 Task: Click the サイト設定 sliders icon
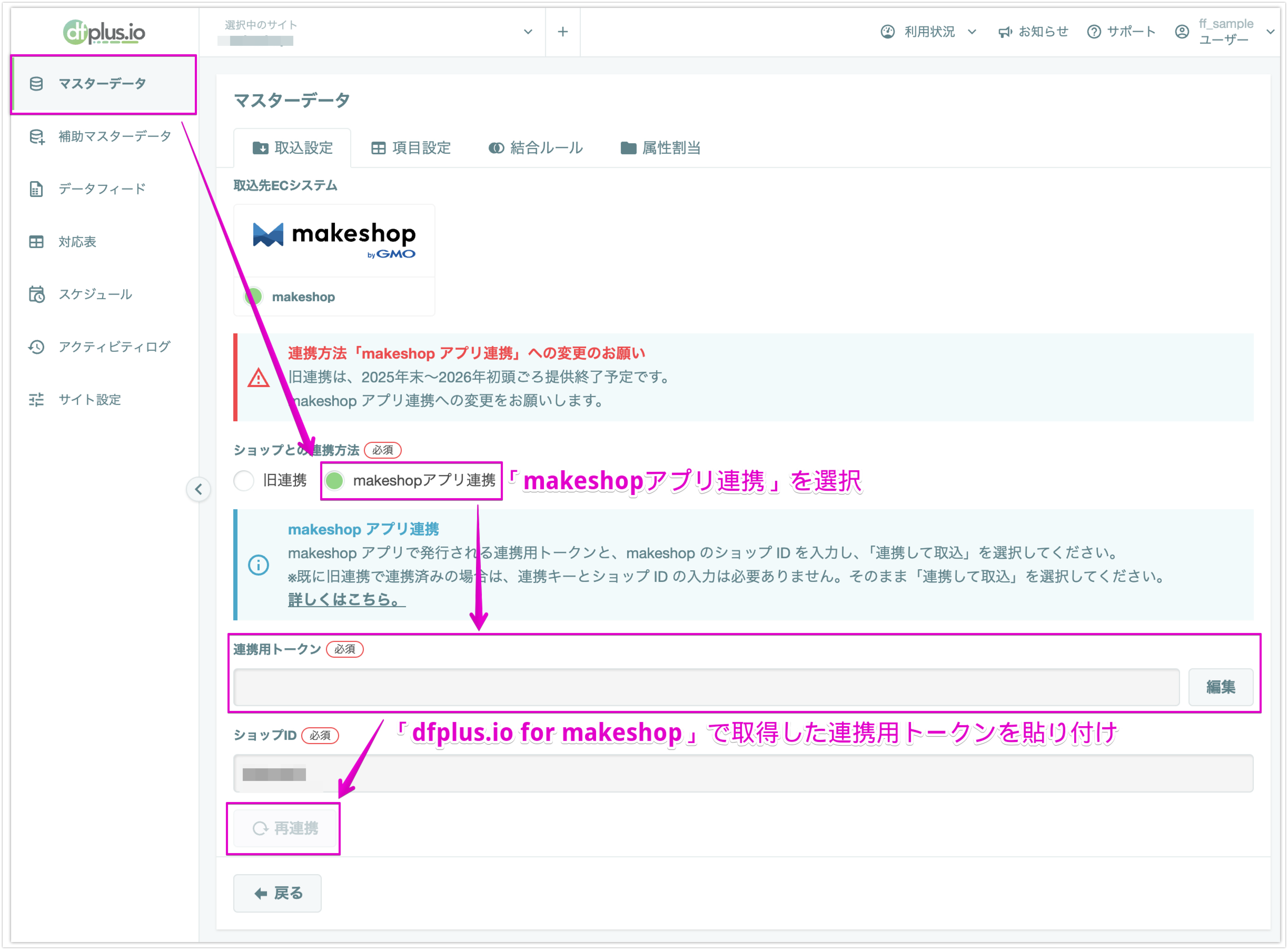(x=36, y=400)
